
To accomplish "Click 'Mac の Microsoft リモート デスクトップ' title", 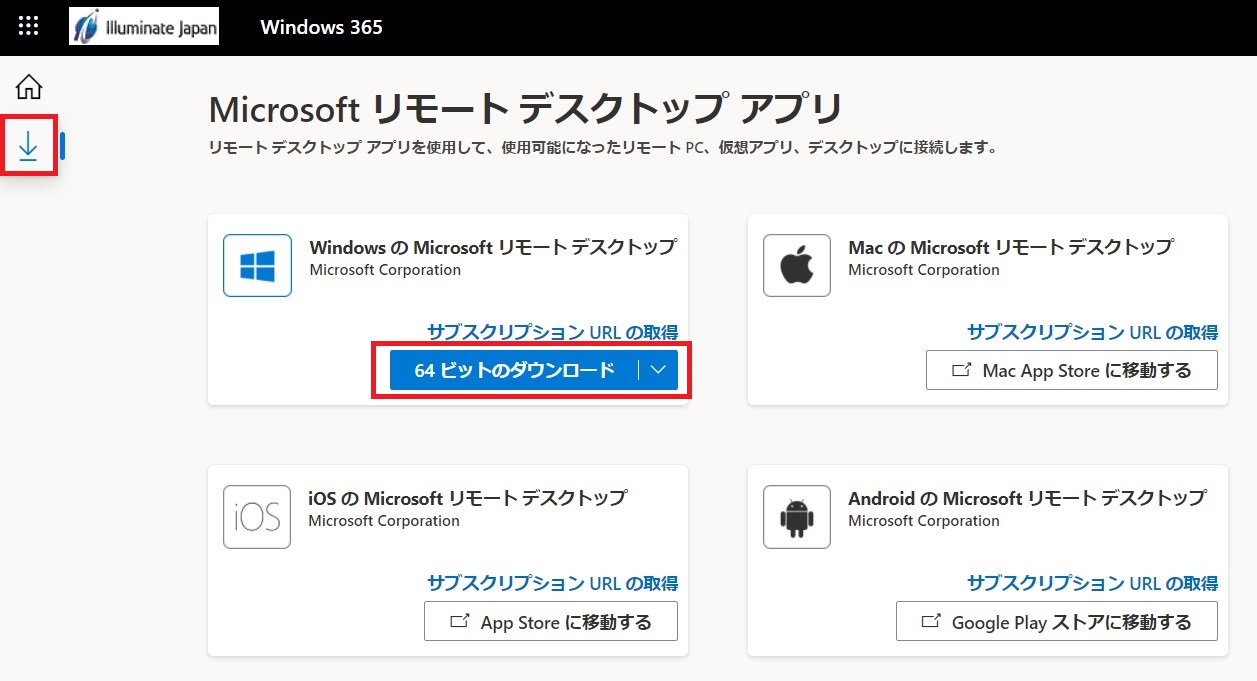I will [1011, 247].
